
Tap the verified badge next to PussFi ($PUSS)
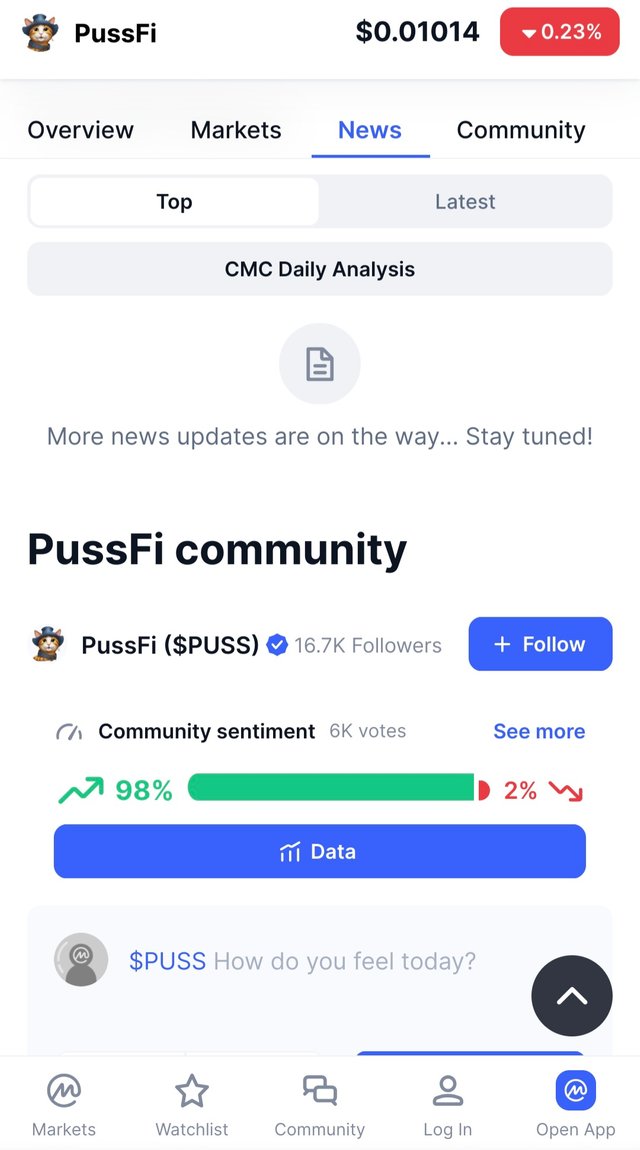click(277, 645)
